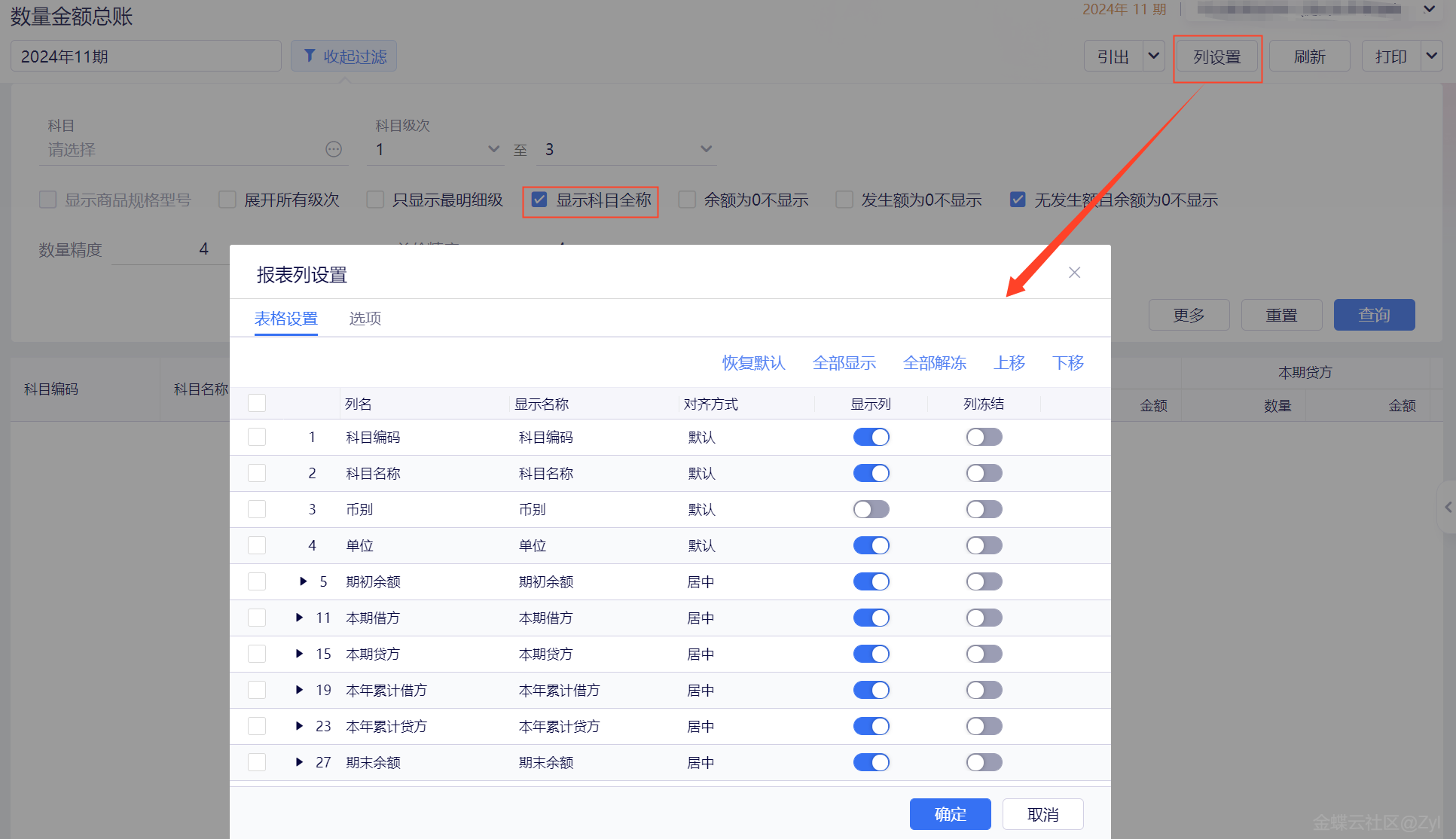This screenshot has height=839, width=1456.
Task: Confirm with the 确定 button
Action: click(x=951, y=814)
